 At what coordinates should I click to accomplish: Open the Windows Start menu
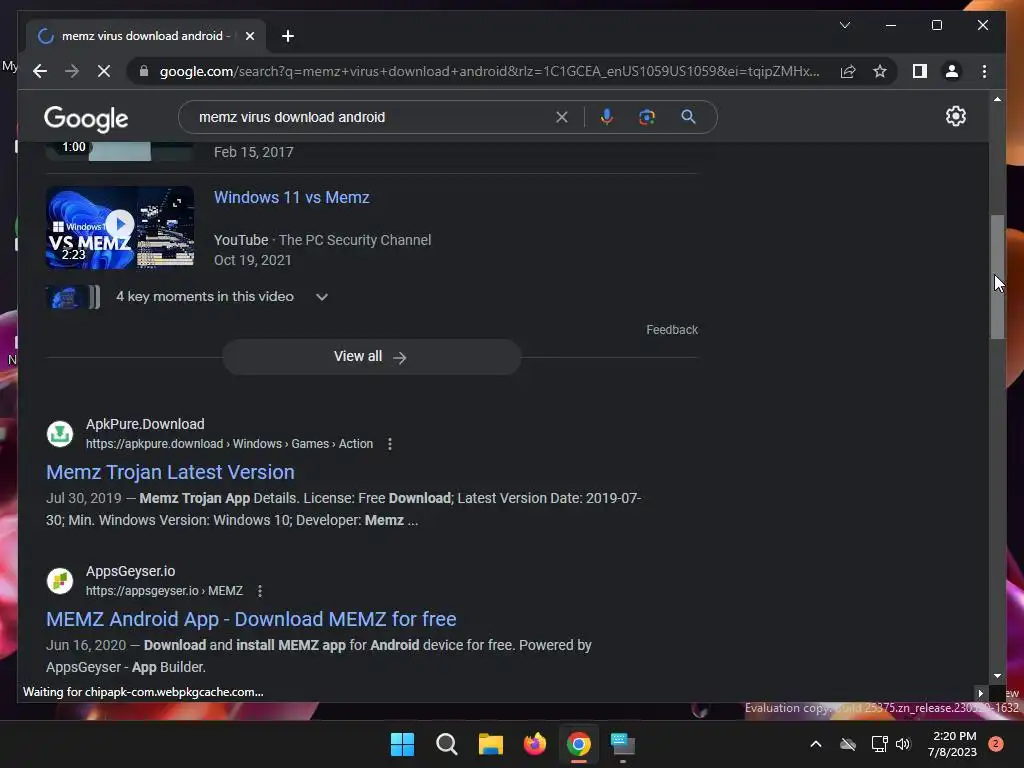coord(402,744)
